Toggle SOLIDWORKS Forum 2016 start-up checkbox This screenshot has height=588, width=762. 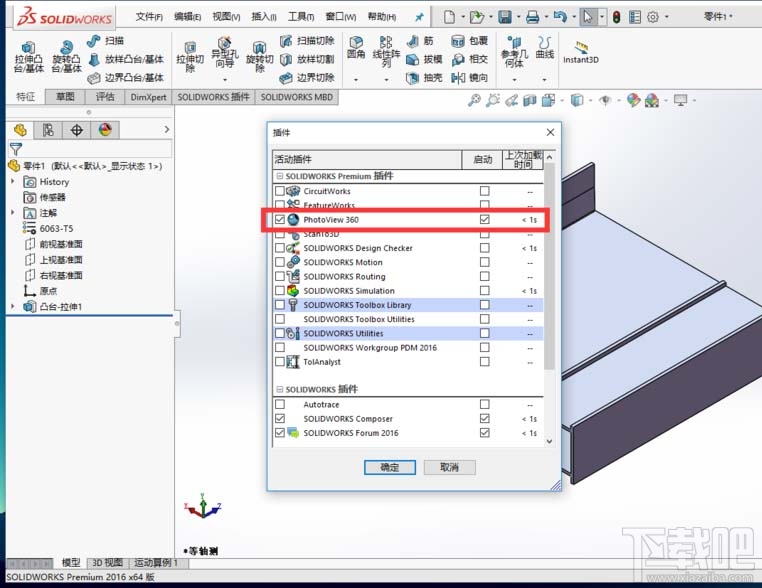click(x=485, y=432)
